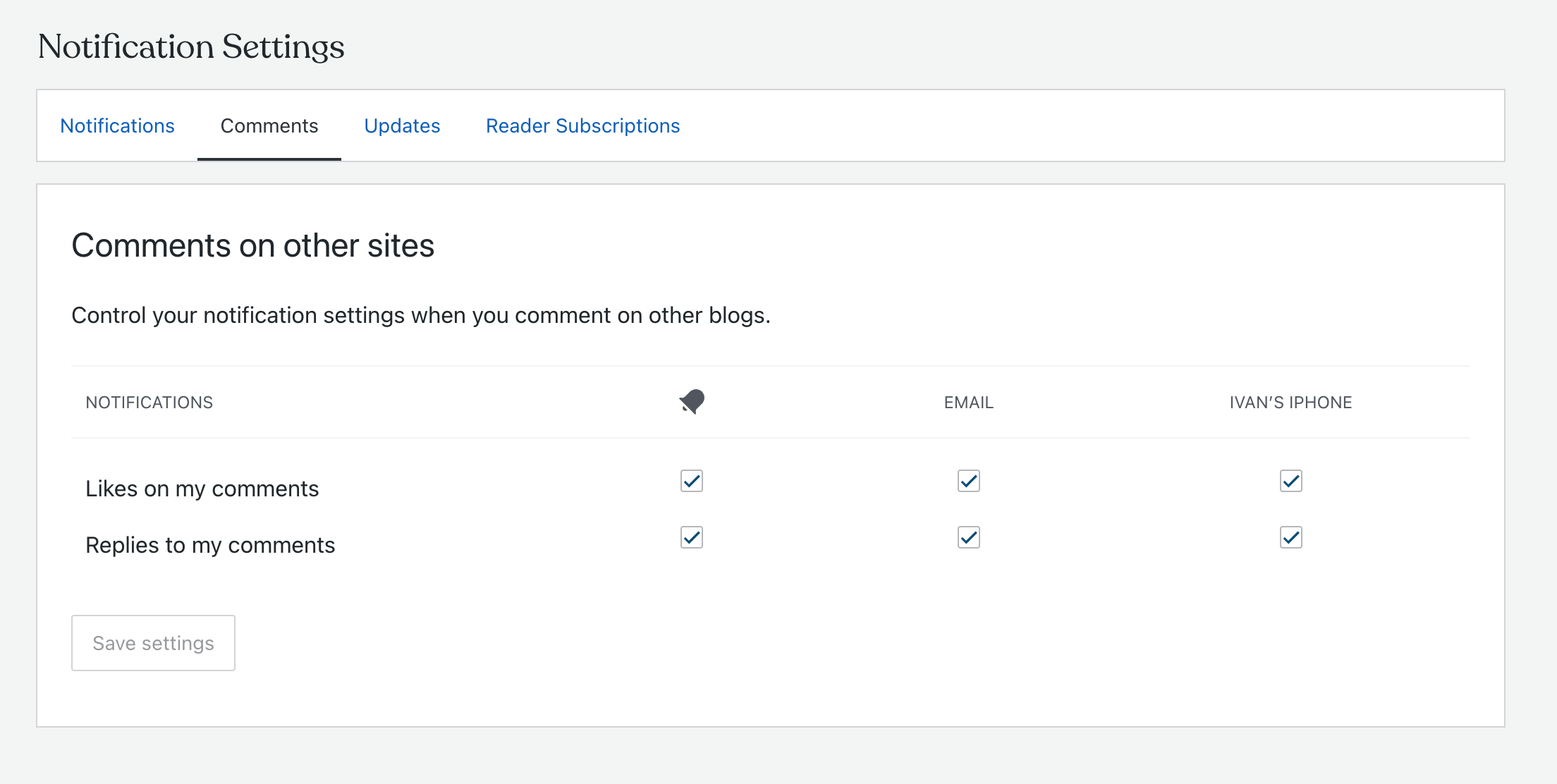
Task: Toggle Ivan's iPhone for Likes on my comments
Action: [x=1290, y=481]
